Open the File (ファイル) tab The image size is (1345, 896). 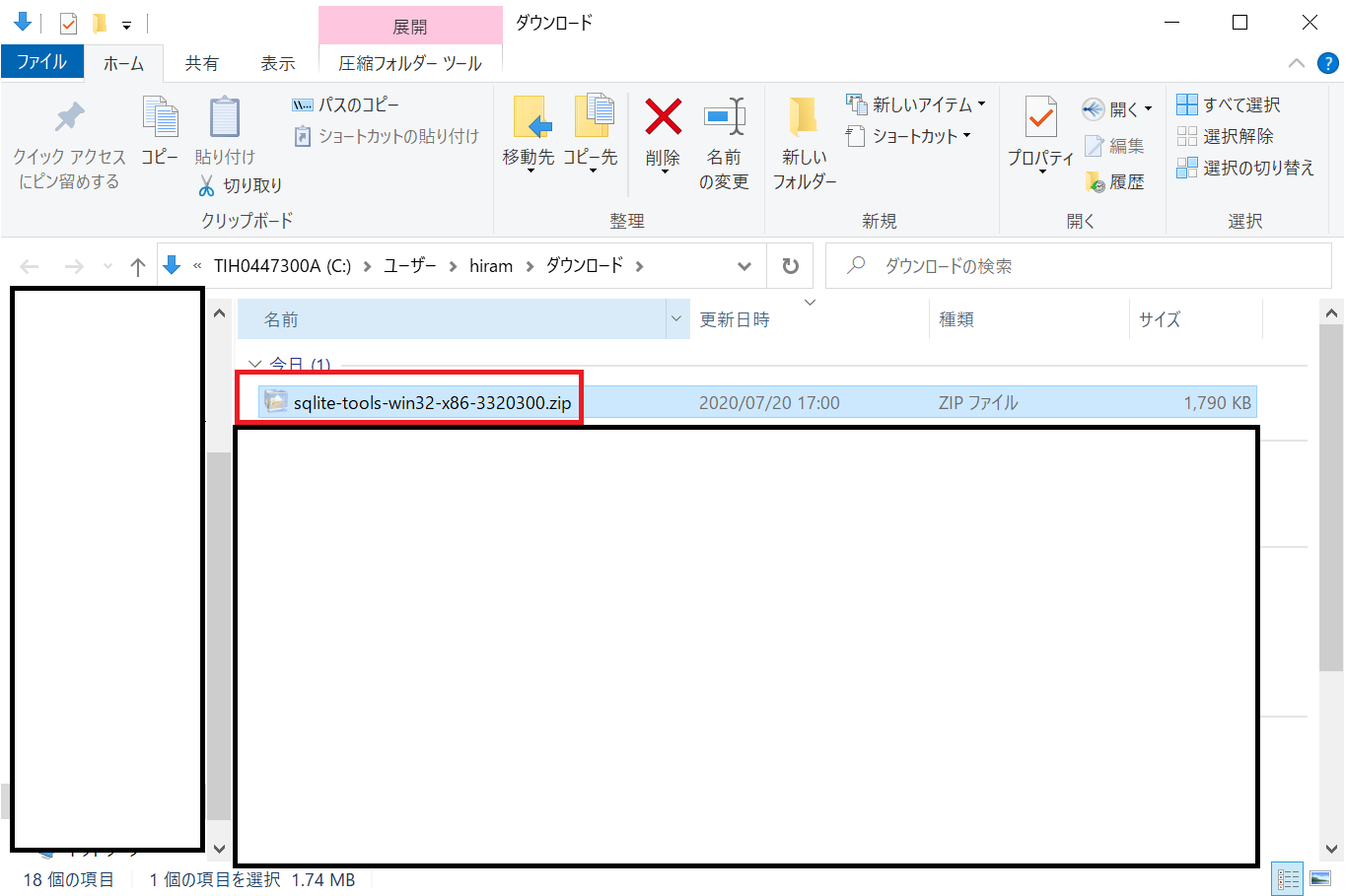(x=41, y=62)
